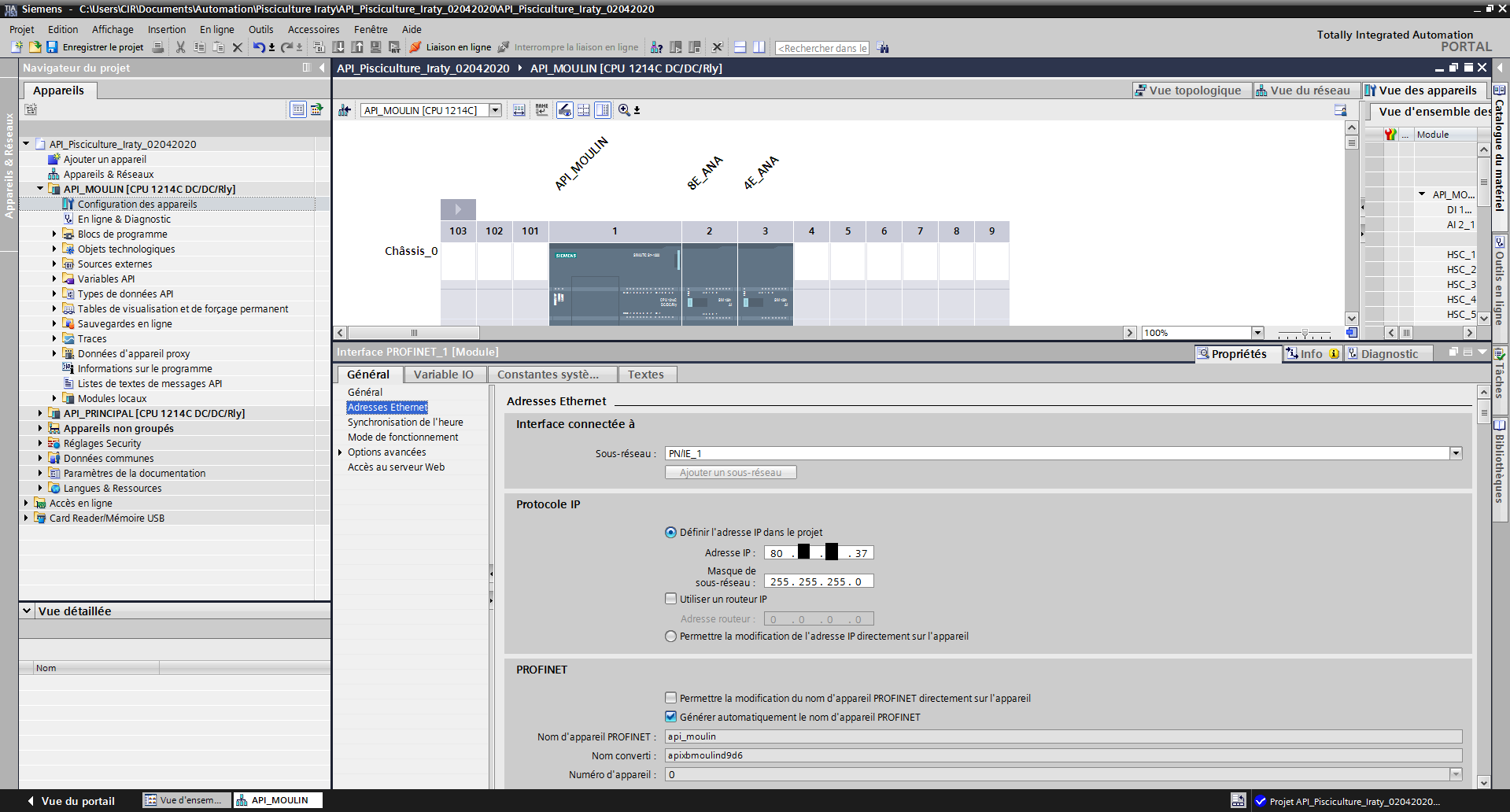Screen dimensions: 1510x812
Task: Collapse the Navigateur du projet panel arrow
Action: point(322,68)
